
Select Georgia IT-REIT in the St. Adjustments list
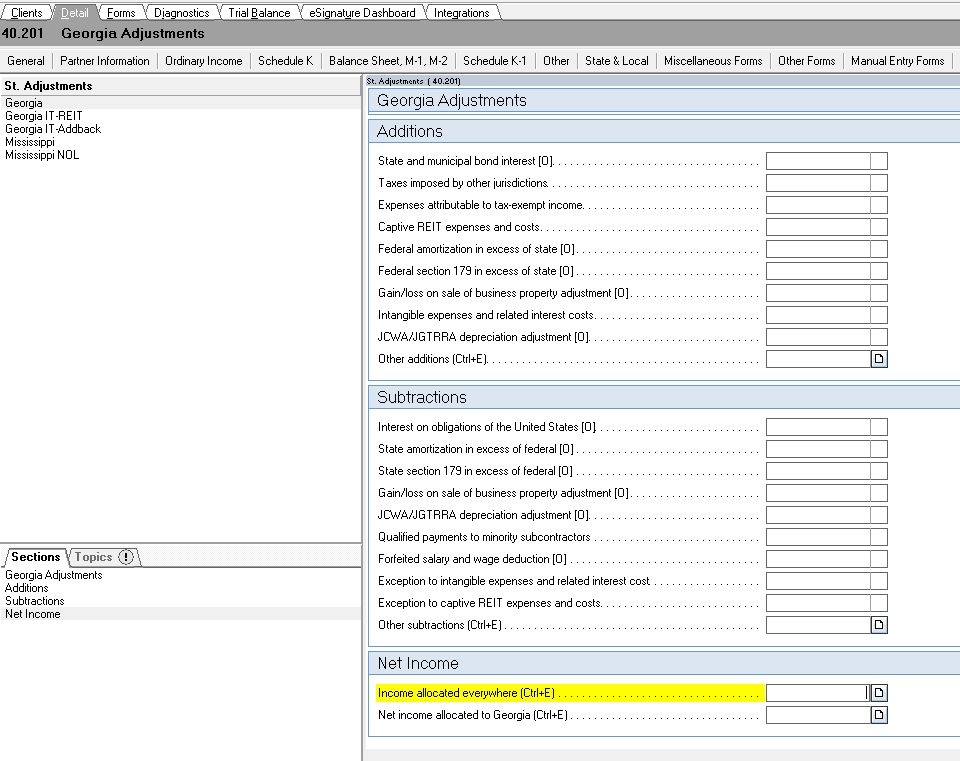tap(45, 115)
